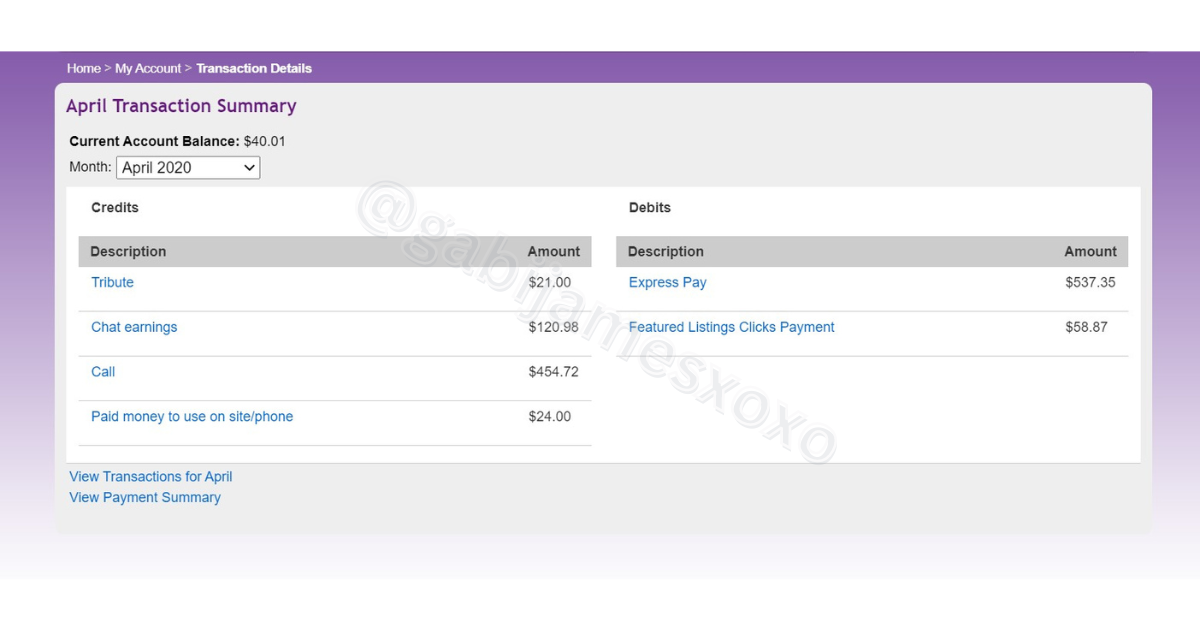View Transactions for April link
1200x630 pixels.
click(151, 477)
